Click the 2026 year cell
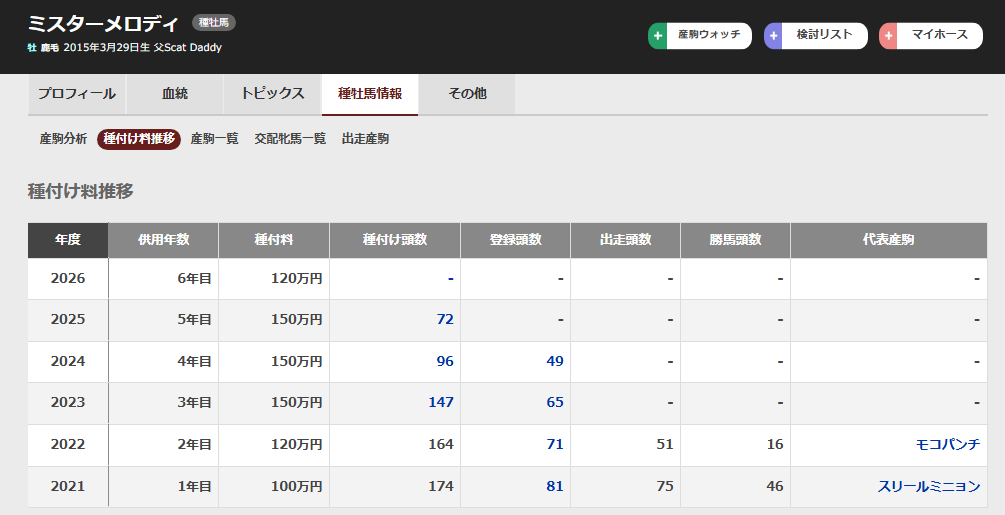The height and width of the screenshot is (515, 1005). (x=68, y=279)
